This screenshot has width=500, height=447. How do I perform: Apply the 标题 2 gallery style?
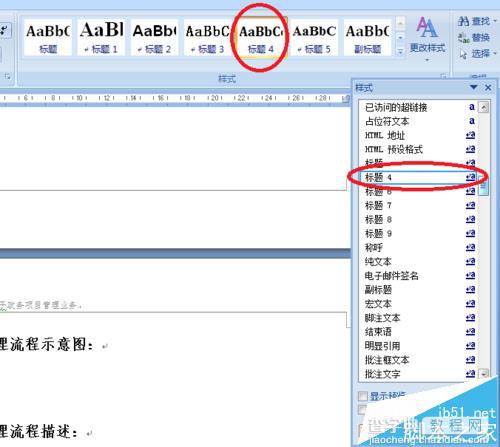point(154,37)
